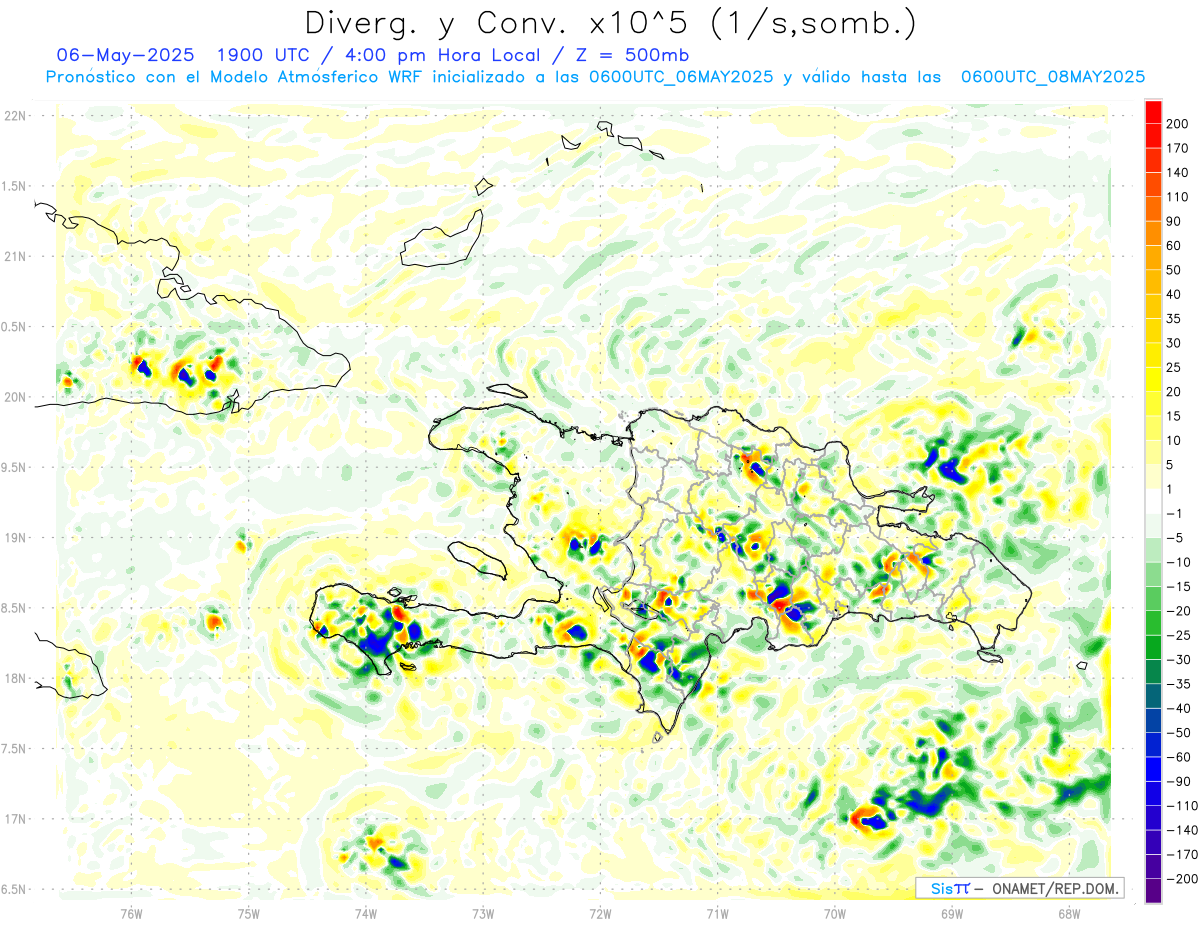The width and height of the screenshot is (1200, 927).
Task: Click the color scale value -90
Action: click(x=1179, y=782)
